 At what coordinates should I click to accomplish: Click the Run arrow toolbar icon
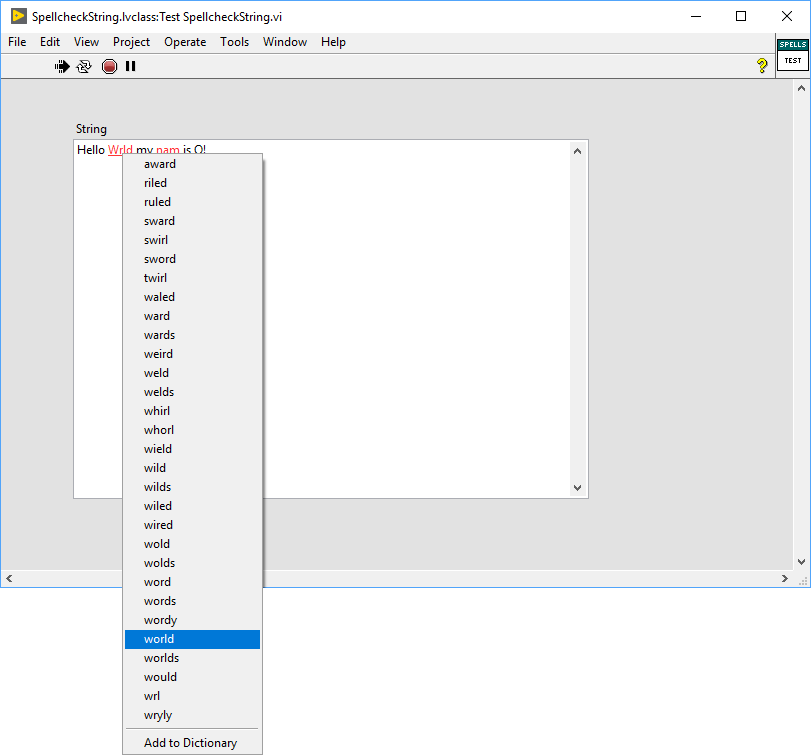pyautogui.click(x=62, y=66)
